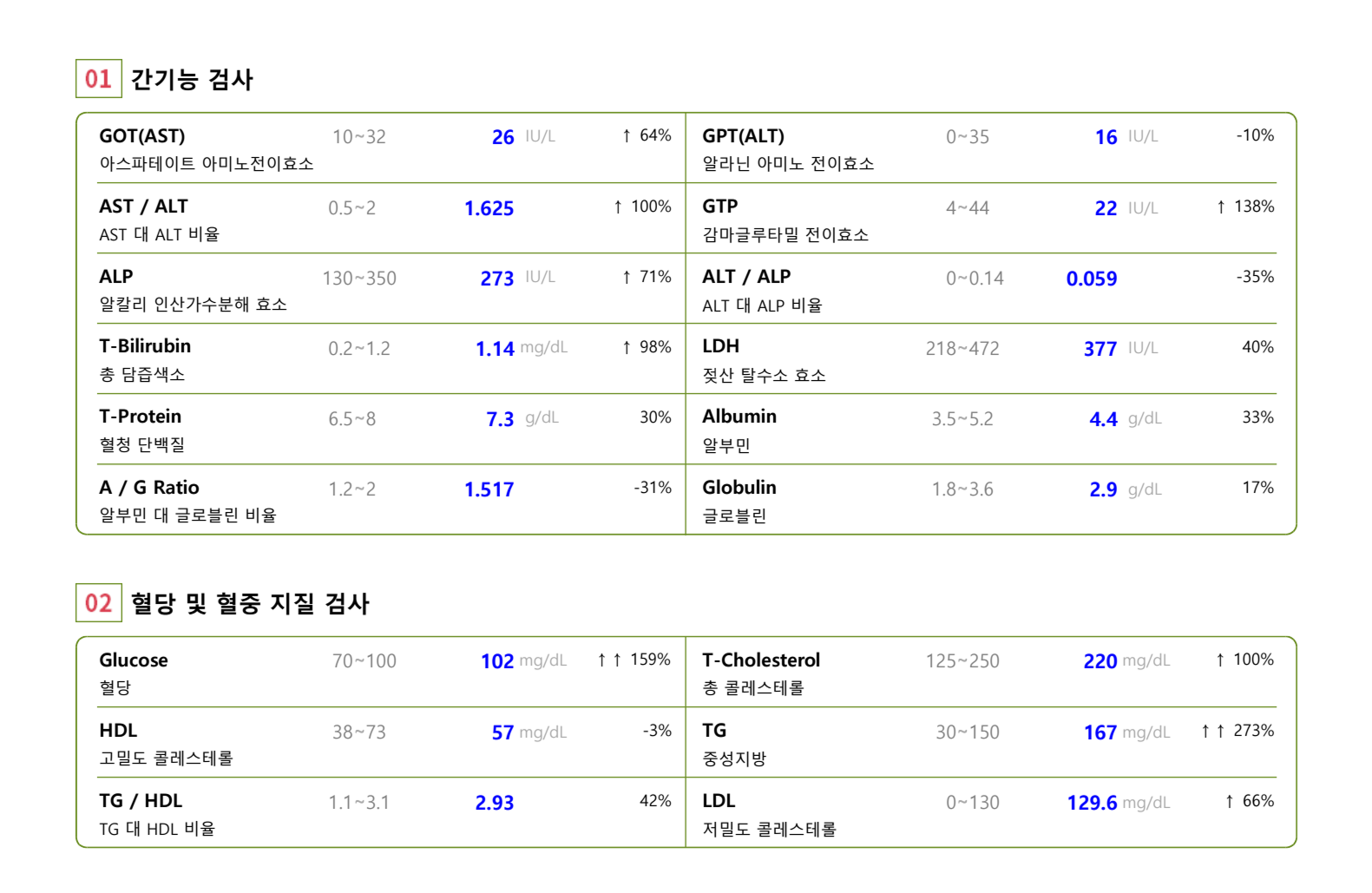This screenshot has width=1372, height=893.
Task: Click the double up arrow next to Glucose 159%
Action: 609,660
